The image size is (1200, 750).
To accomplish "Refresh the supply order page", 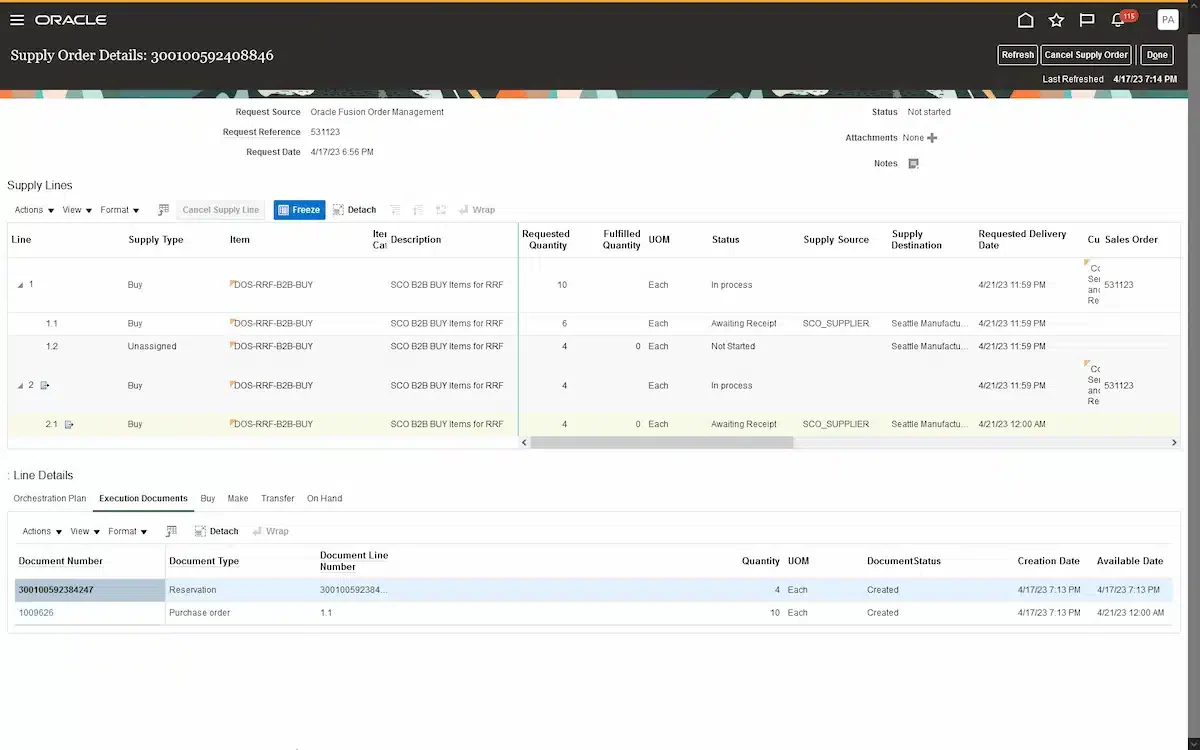I will pyautogui.click(x=1018, y=55).
